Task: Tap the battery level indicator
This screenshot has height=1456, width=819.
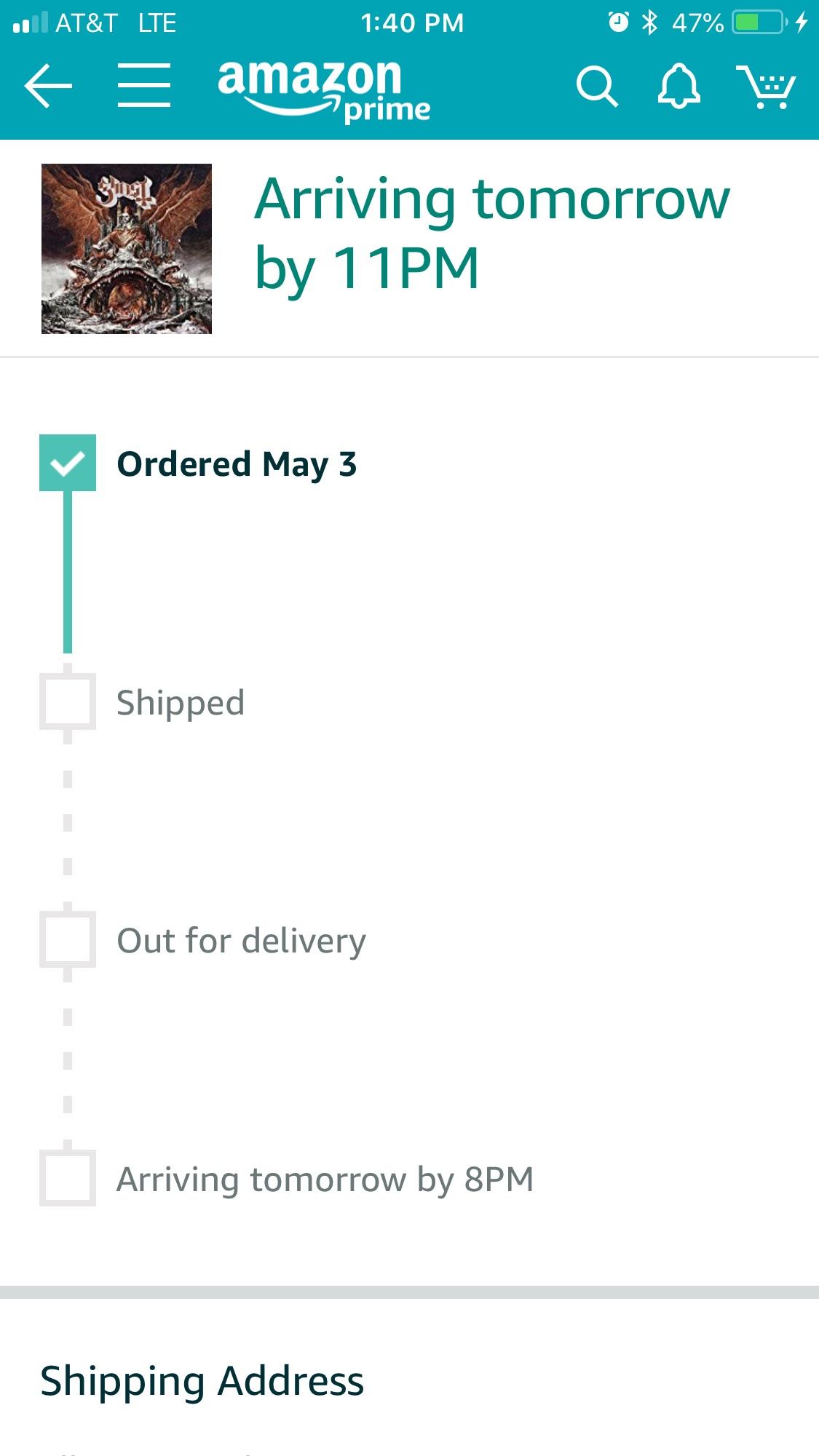Action: click(x=759, y=22)
